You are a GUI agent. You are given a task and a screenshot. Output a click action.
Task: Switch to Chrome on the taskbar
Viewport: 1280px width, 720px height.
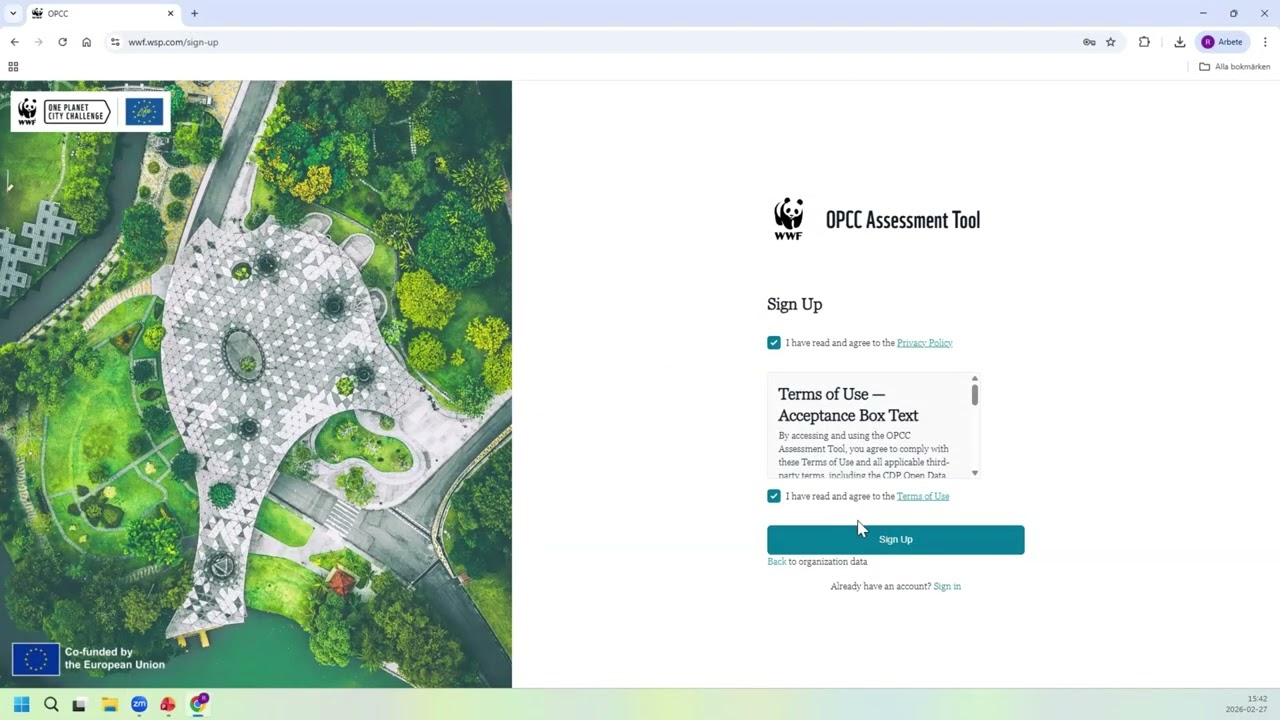198,704
